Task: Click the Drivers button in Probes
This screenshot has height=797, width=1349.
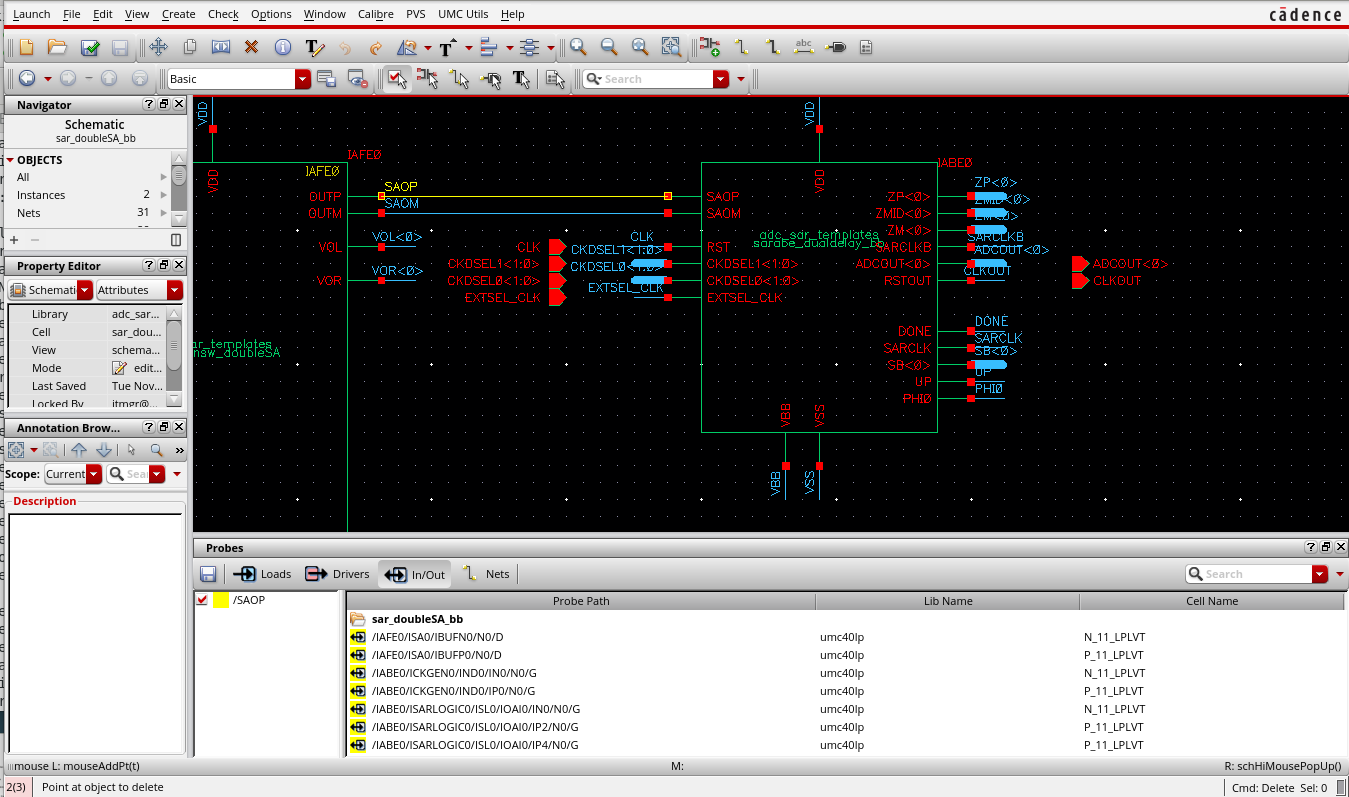Action: (338, 574)
